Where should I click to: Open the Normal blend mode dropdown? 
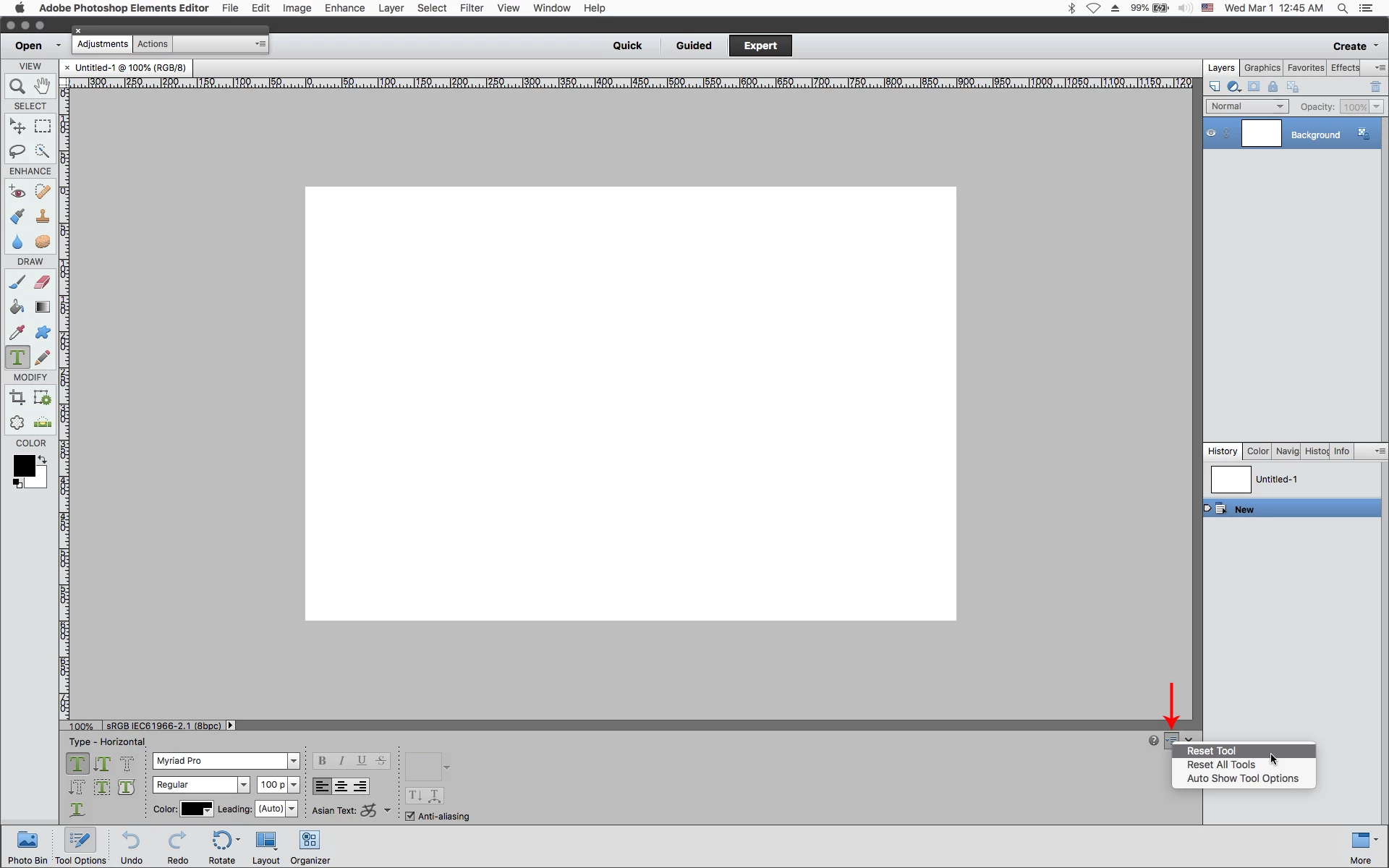1247,106
